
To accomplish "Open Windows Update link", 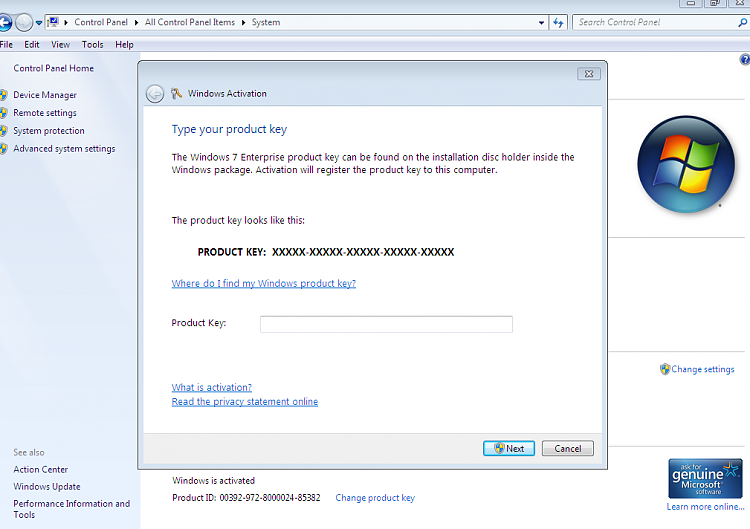I will click(47, 487).
